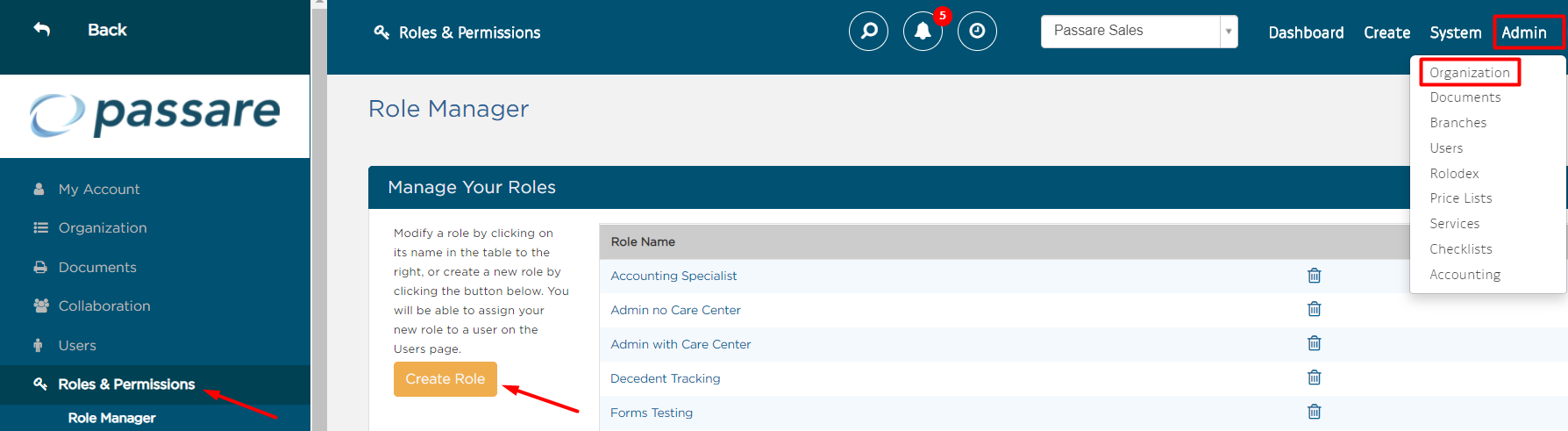Click the My Account person icon

[x=39, y=189]
